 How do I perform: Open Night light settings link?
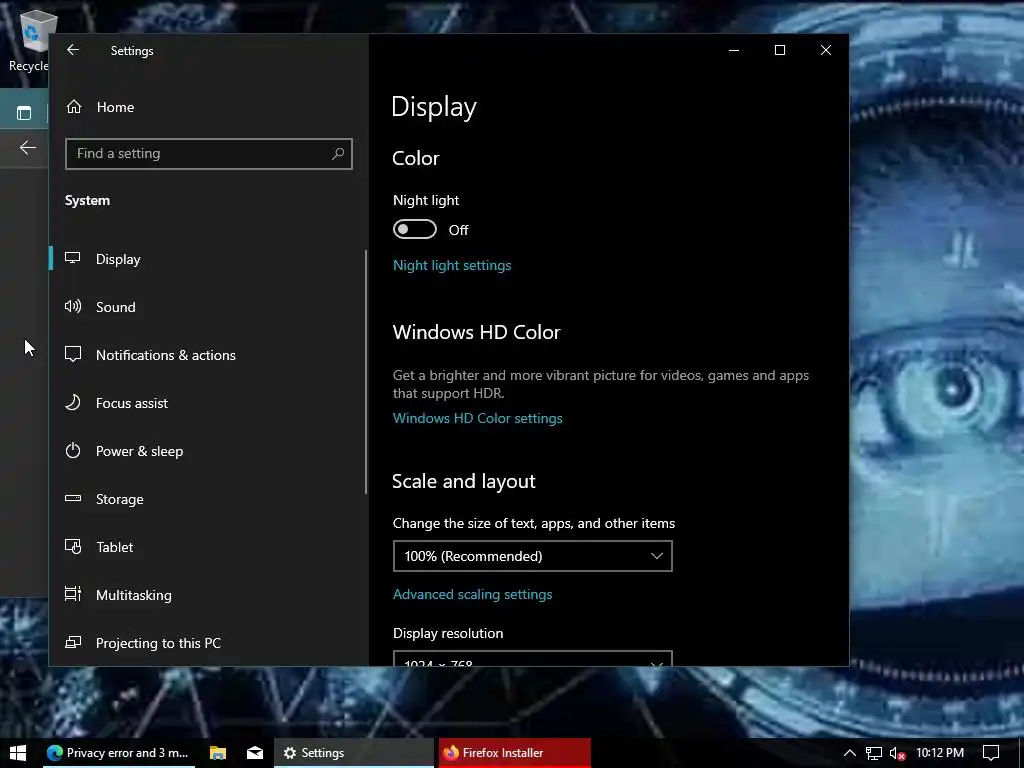(452, 265)
